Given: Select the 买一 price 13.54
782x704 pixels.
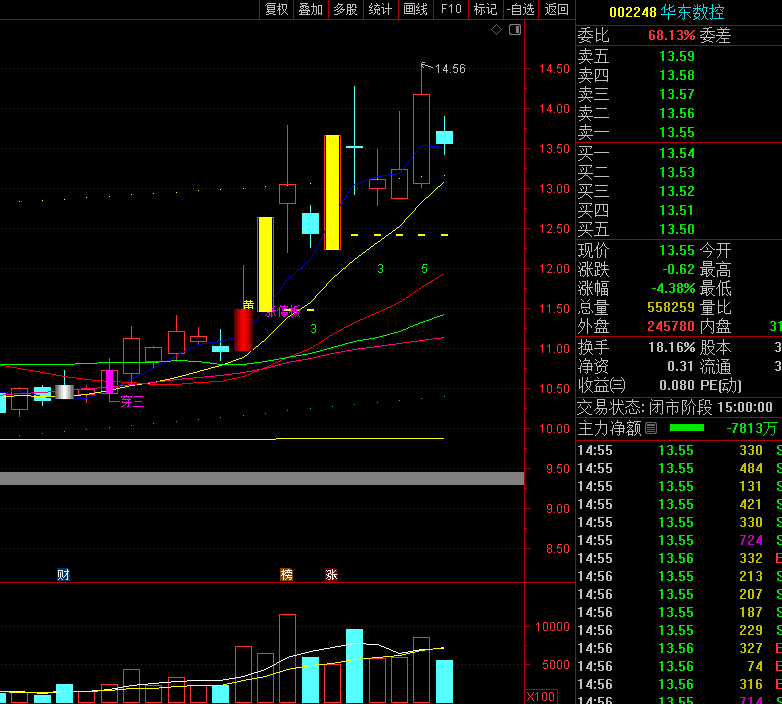Looking at the screenshot, I should (x=677, y=153).
